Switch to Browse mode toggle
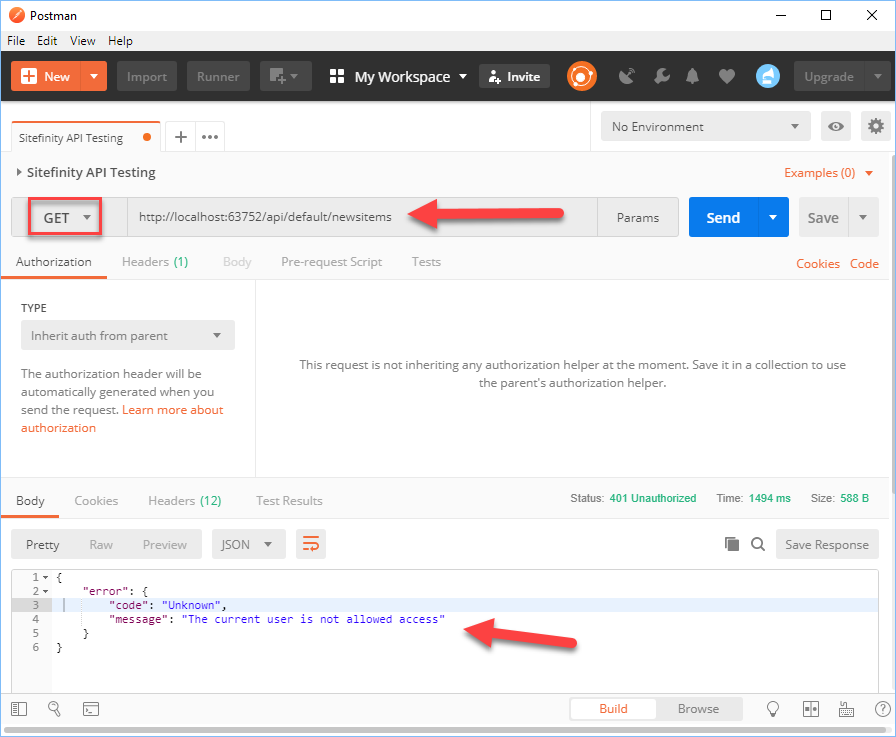This screenshot has width=896, height=737. click(x=698, y=708)
